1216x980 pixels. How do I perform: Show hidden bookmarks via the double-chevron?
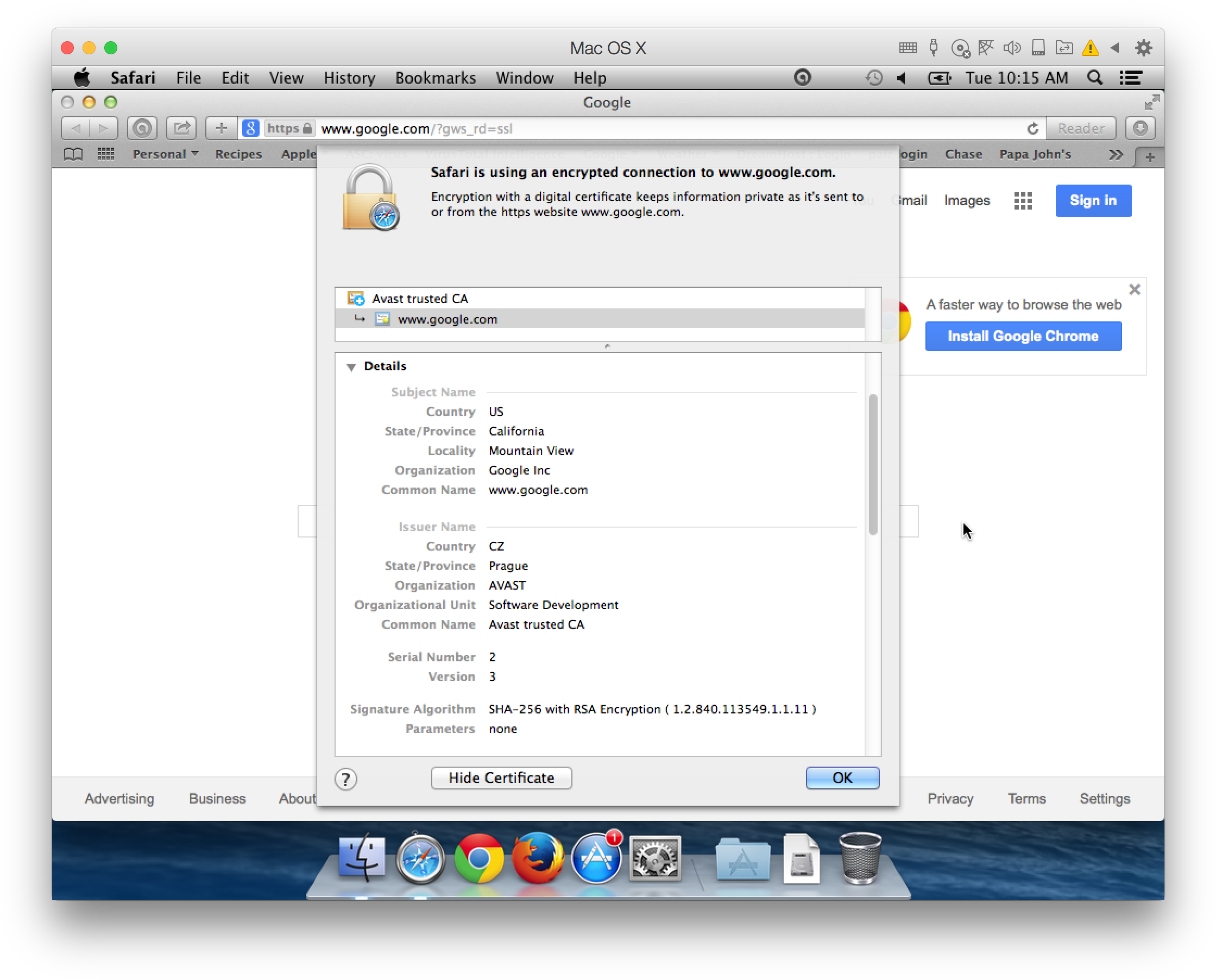click(x=1115, y=154)
